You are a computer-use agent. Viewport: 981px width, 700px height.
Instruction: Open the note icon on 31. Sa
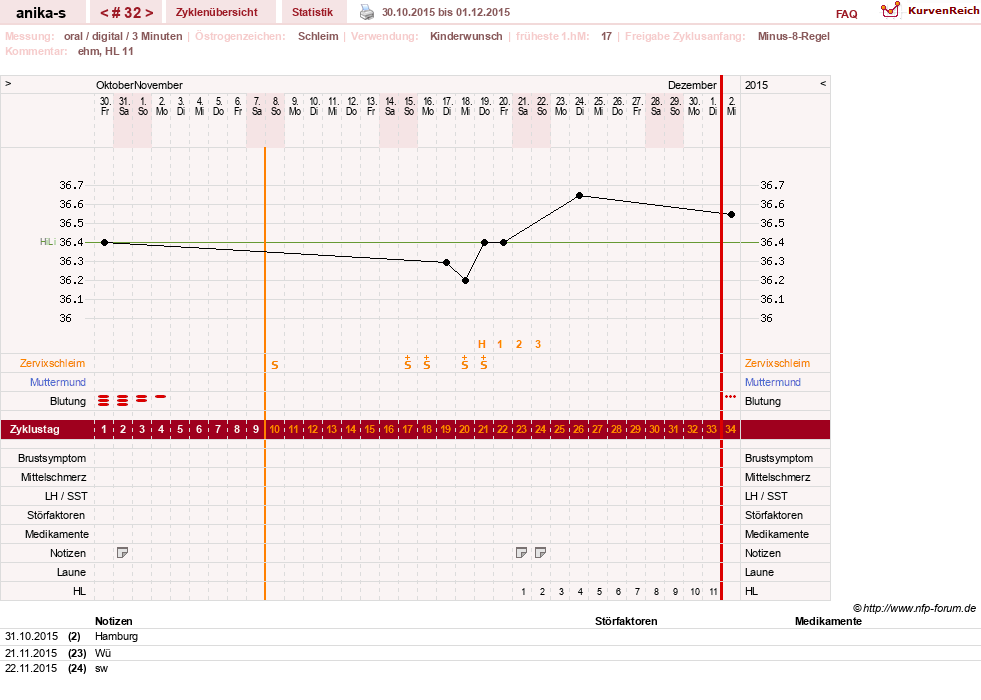point(123,553)
